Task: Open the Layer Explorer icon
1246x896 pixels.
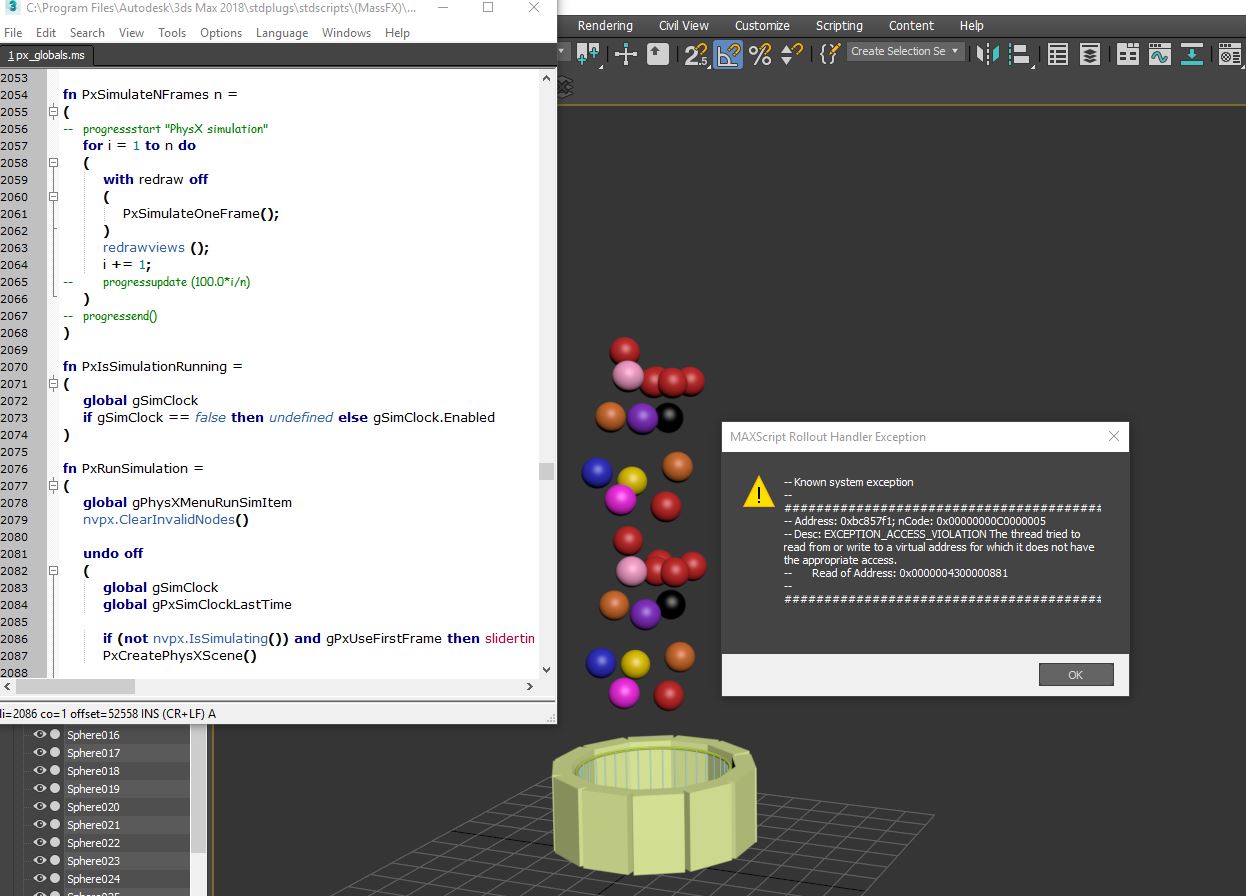Action: 1090,53
